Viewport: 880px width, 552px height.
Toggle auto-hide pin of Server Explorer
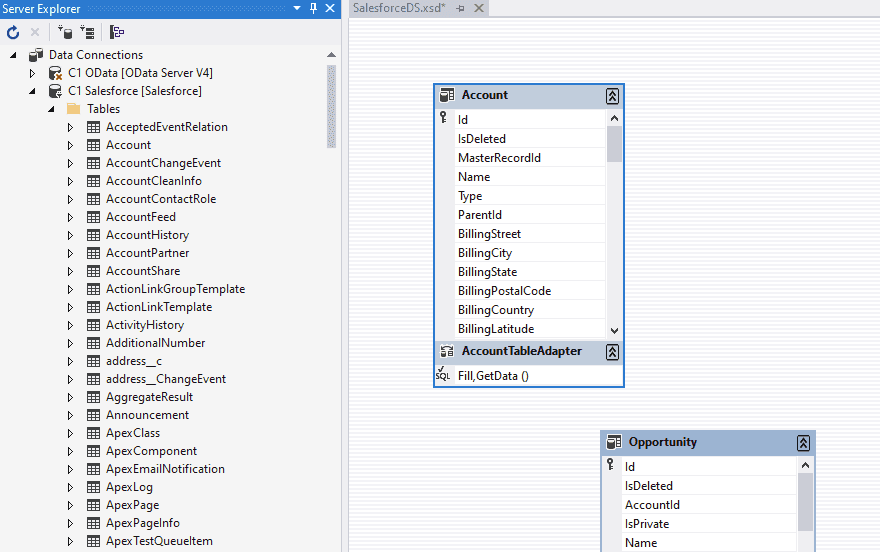[x=313, y=8]
